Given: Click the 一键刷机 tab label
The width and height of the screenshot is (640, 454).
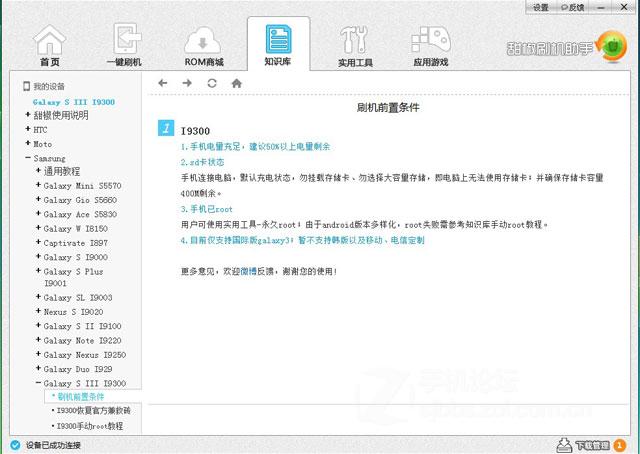Looking at the screenshot, I should [124, 62].
